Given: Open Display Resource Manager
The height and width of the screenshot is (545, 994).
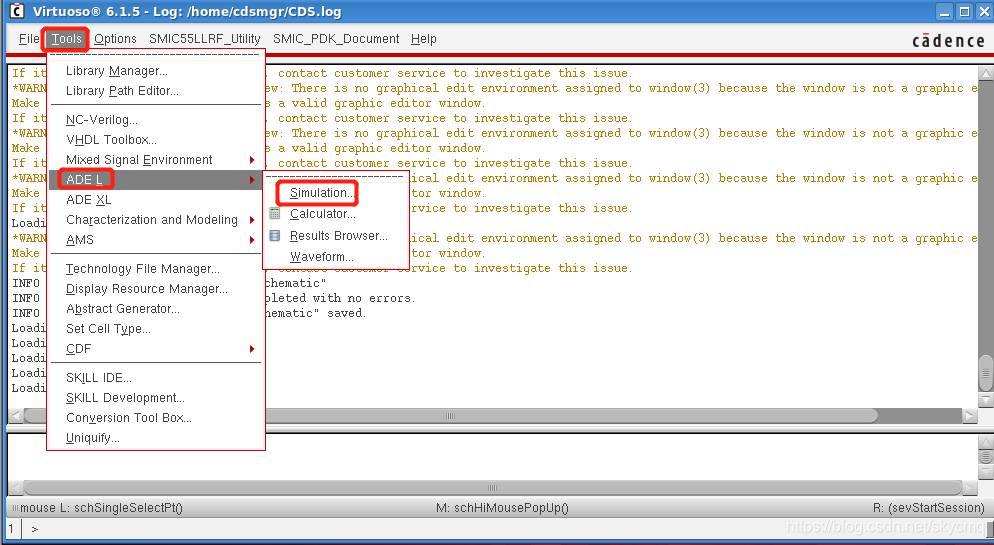Looking at the screenshot, I should (155, 289).
